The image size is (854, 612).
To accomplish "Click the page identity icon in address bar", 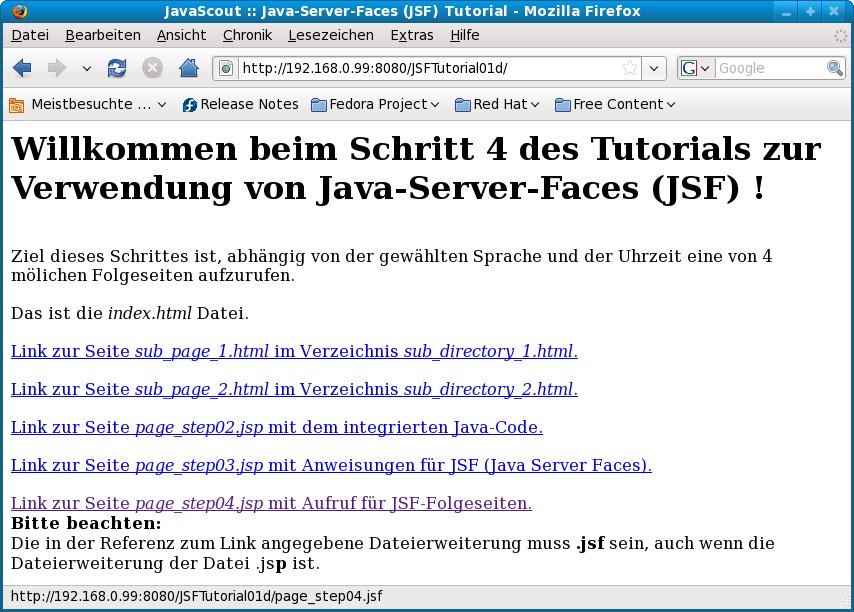I will (x=226, y=68).
